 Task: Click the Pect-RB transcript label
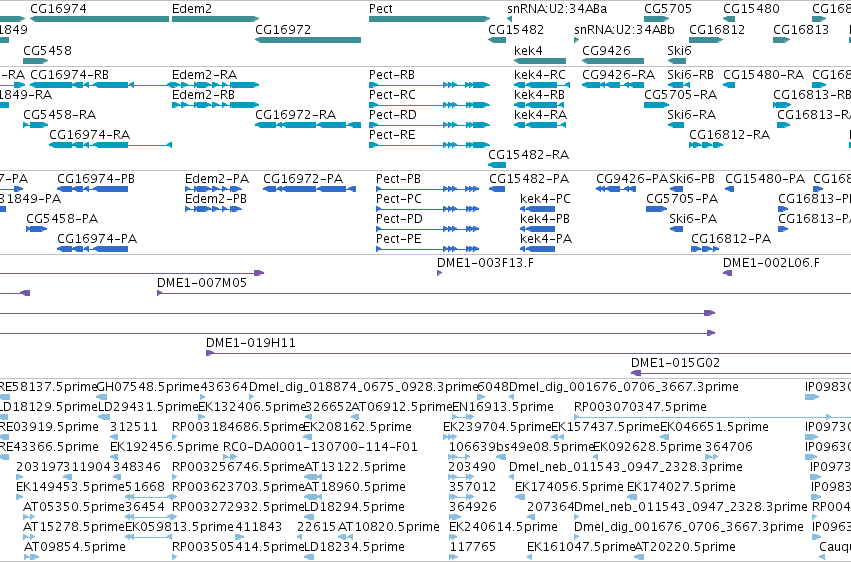tap(392, 74)
